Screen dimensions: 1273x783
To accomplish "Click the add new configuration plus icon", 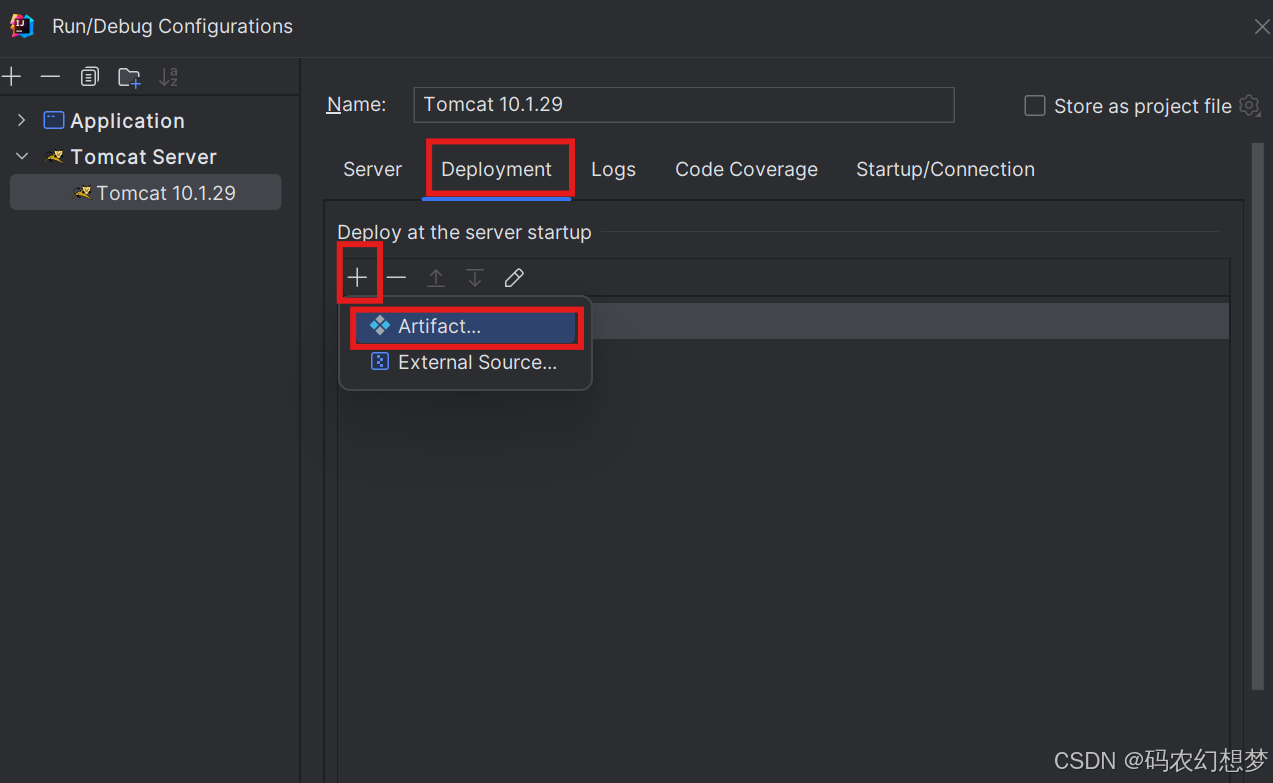I will click(x=12, y=77).
